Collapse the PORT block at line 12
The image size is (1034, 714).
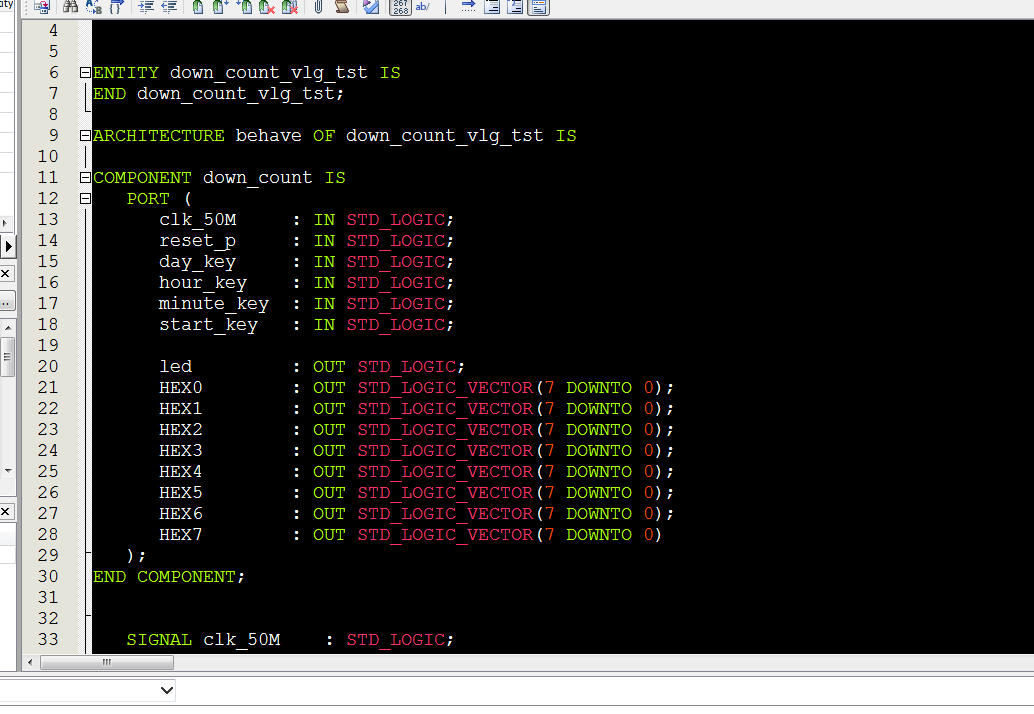(x=85, y=198)
